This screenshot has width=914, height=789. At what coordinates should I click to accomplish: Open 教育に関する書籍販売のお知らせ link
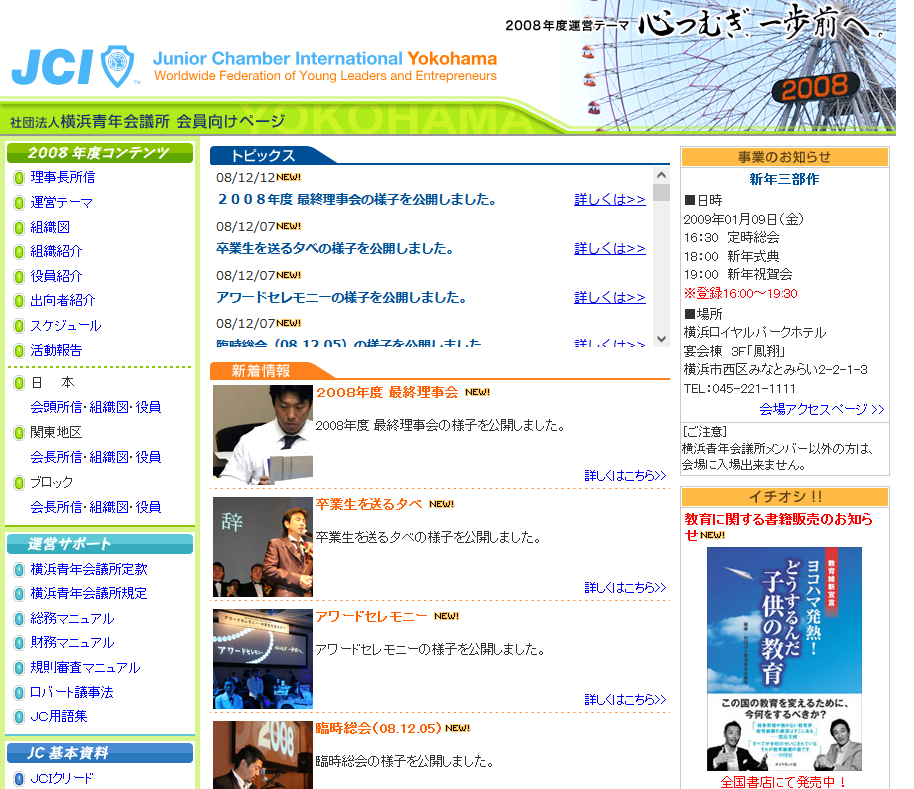(x=778, y=526)
